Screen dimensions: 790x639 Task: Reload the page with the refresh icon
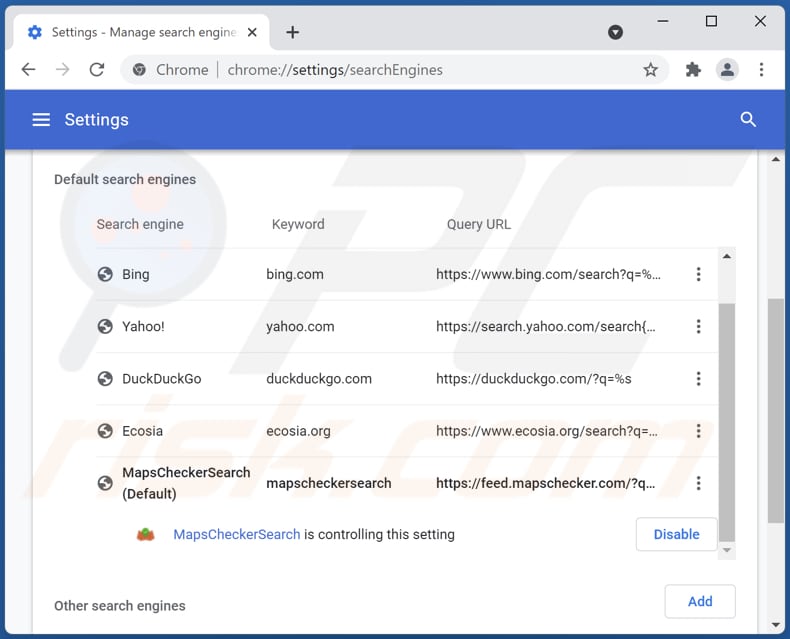tap(96, 70)
